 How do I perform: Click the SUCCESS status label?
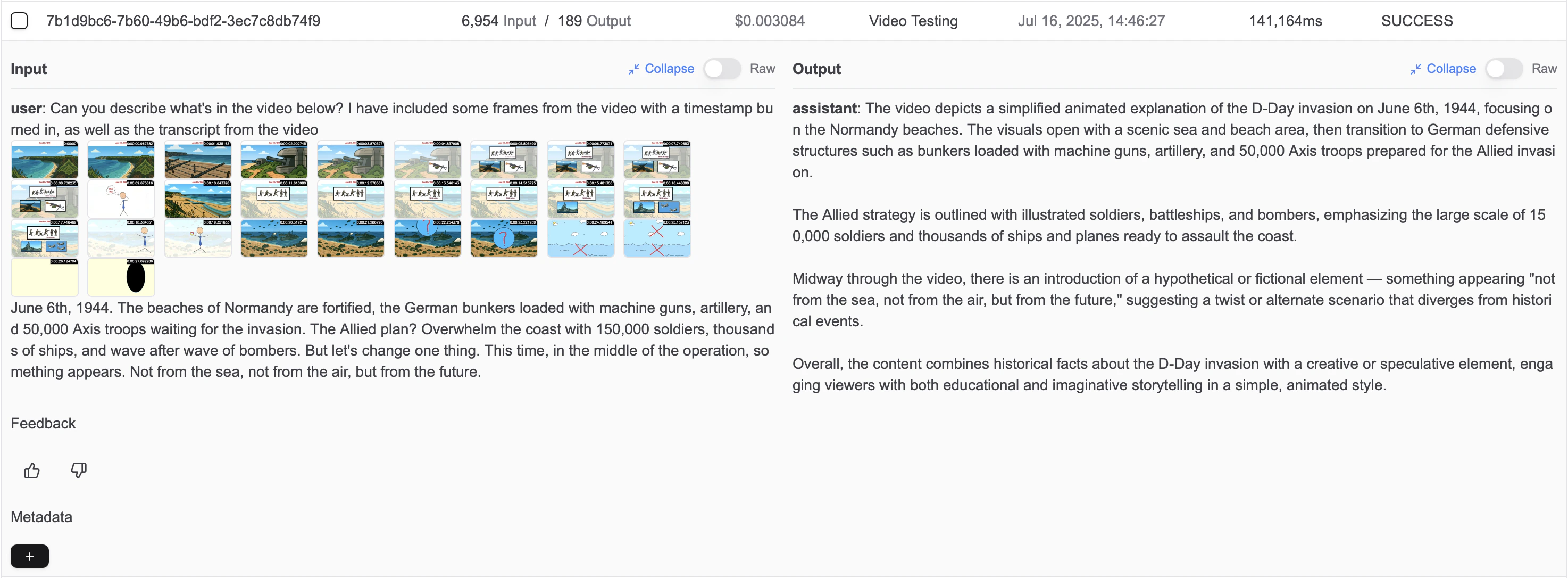[1417, 21]
